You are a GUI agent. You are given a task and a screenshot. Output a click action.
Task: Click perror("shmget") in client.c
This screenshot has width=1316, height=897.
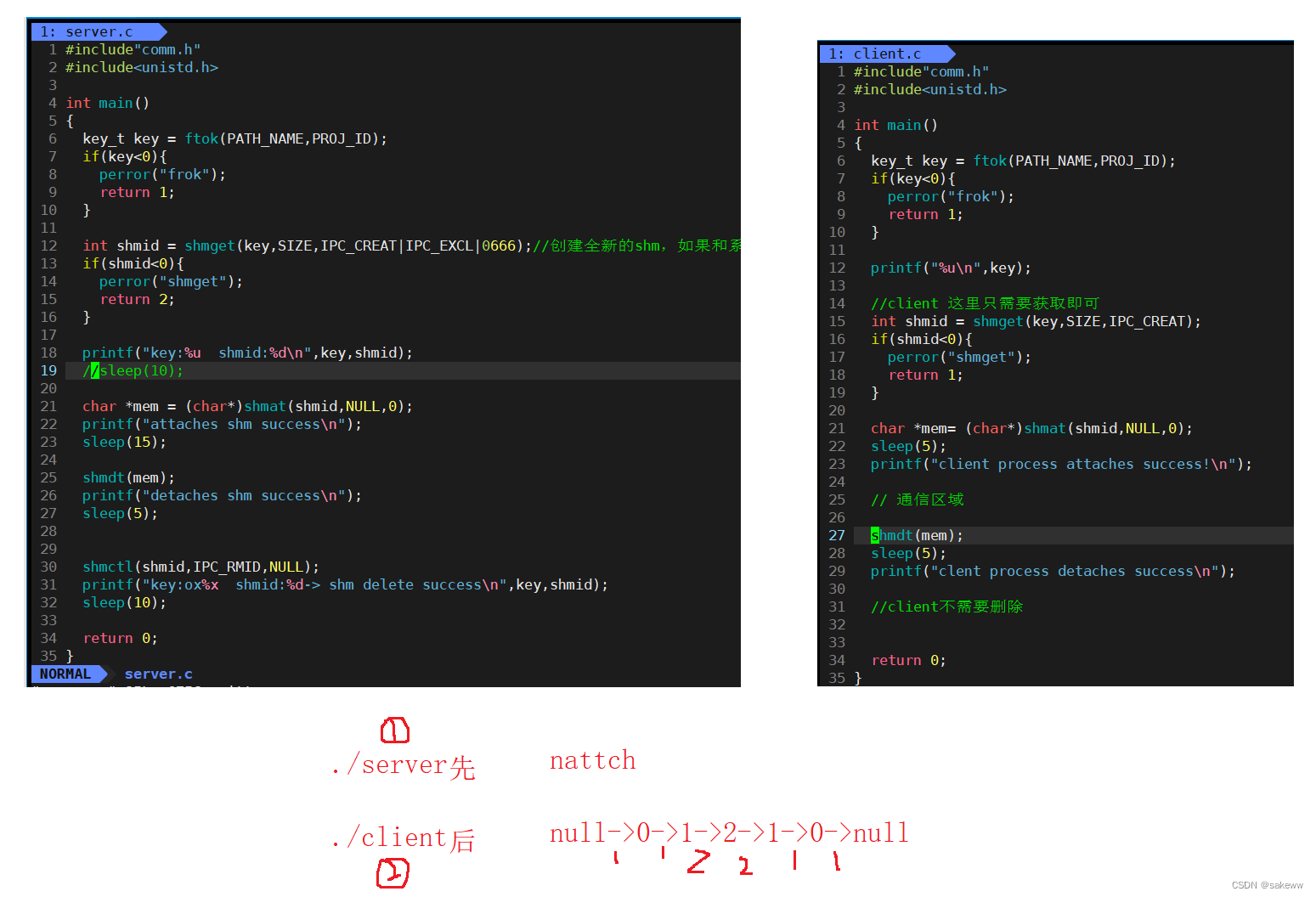click(959, 357)
